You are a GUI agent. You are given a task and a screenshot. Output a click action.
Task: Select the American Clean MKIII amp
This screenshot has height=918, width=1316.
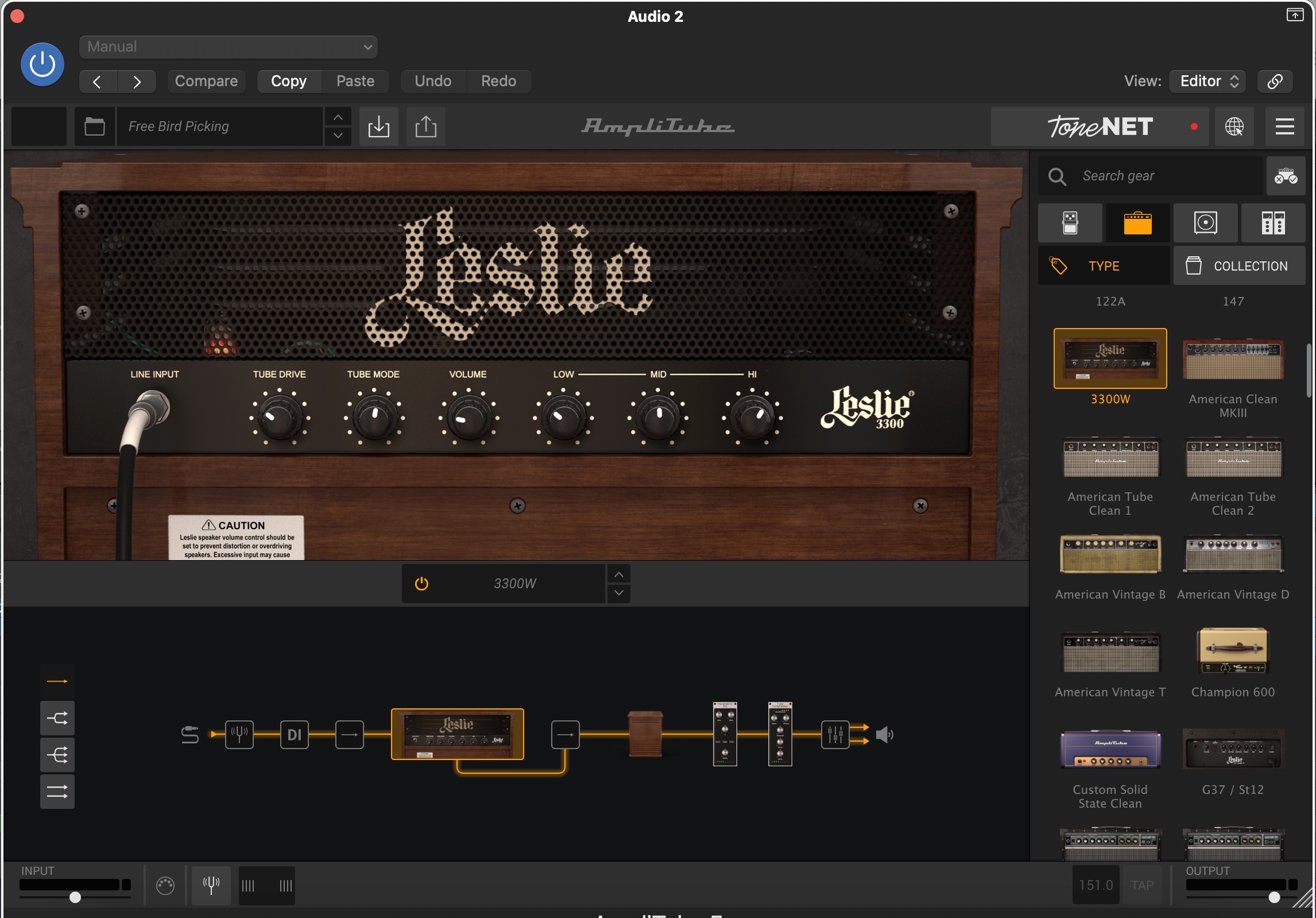pyautogui.click(x=1233, y=359)
